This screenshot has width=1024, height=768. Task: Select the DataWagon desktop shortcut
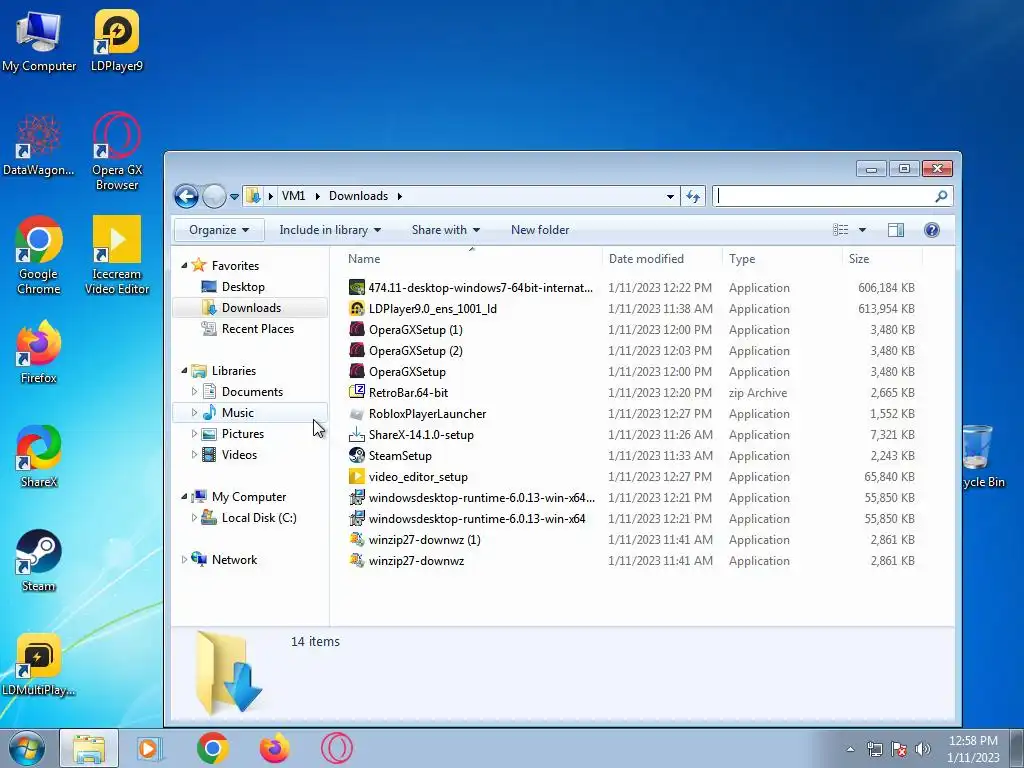pos(39,145)
